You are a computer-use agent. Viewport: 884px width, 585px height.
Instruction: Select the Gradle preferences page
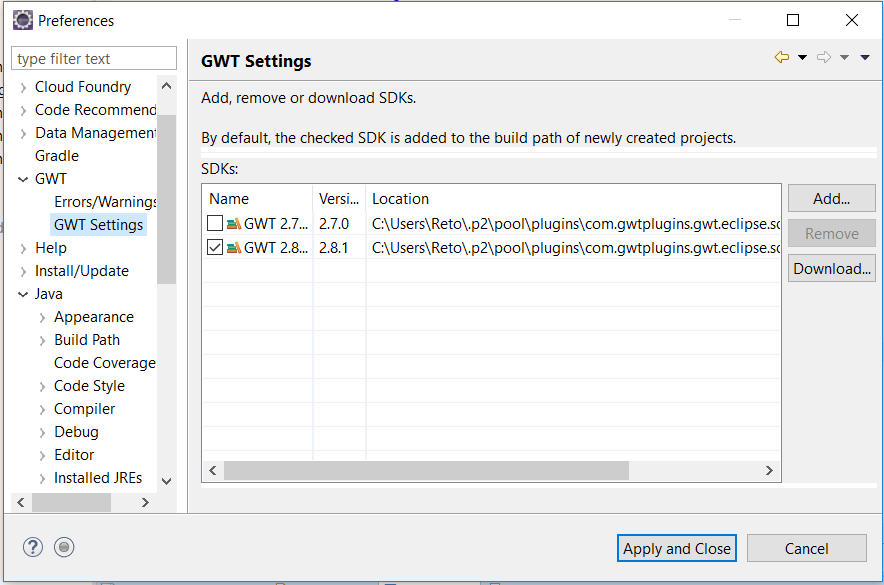57,156
